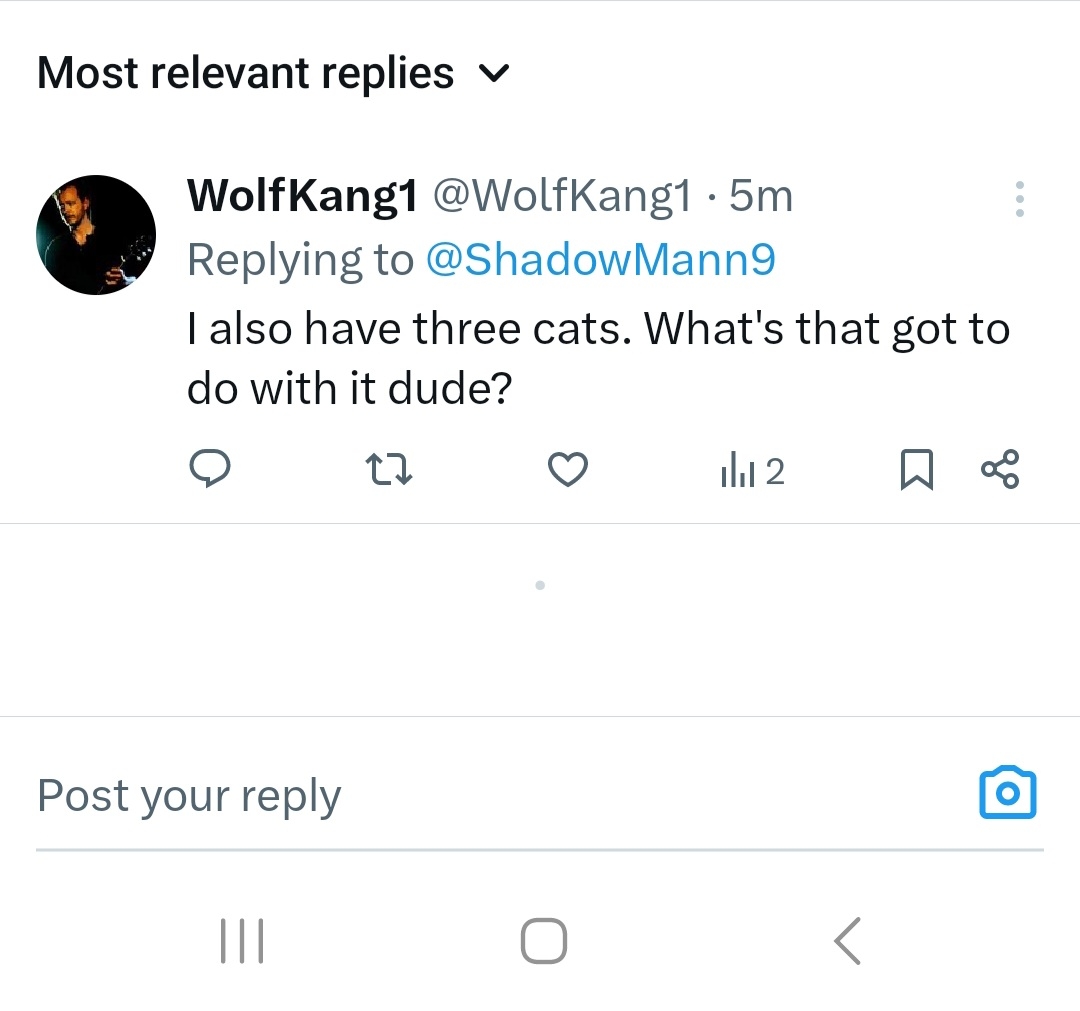
Task: Tap the Most relevant replies label
Action: [x=245, y=74]
